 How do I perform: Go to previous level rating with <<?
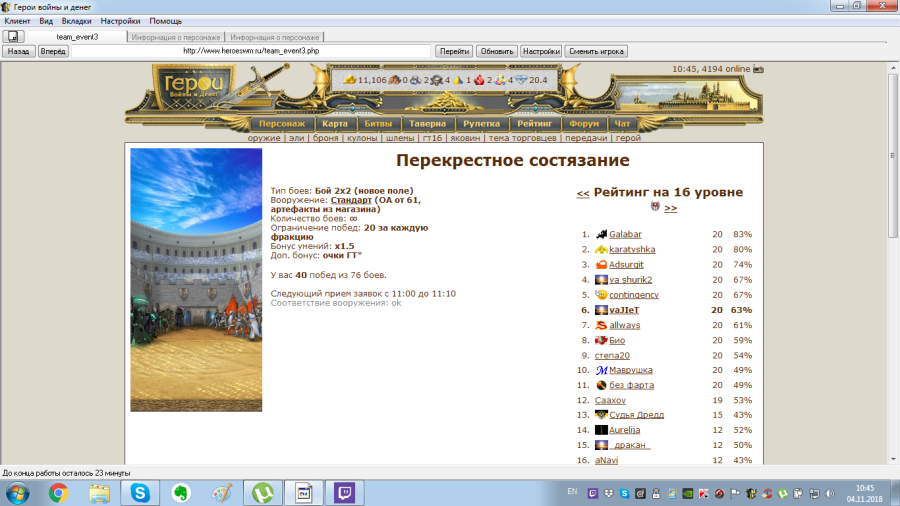[583, 193]
